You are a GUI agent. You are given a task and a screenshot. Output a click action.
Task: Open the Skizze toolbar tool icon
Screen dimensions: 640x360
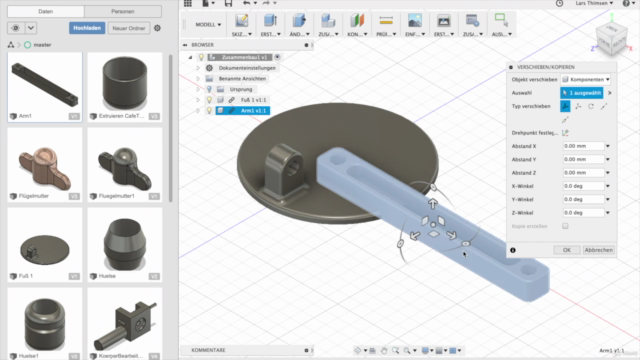click(241, 20)
